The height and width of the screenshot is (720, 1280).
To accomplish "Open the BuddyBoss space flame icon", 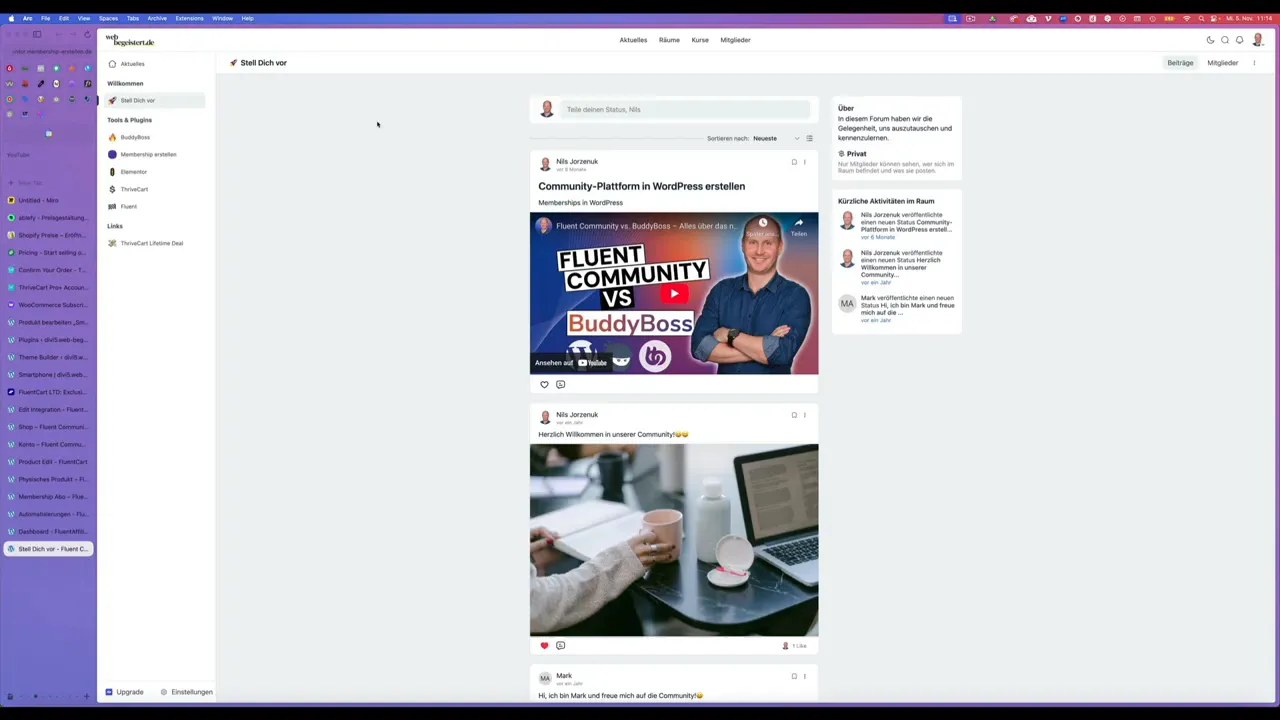I will (x=112, y=137).
